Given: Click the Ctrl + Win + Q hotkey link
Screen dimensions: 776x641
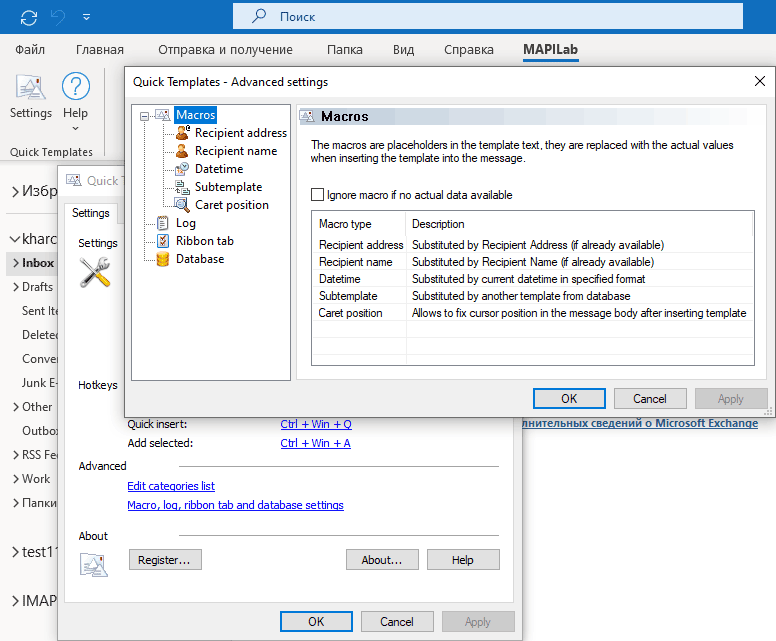Looking at the screenshot, I should [316, 424].
